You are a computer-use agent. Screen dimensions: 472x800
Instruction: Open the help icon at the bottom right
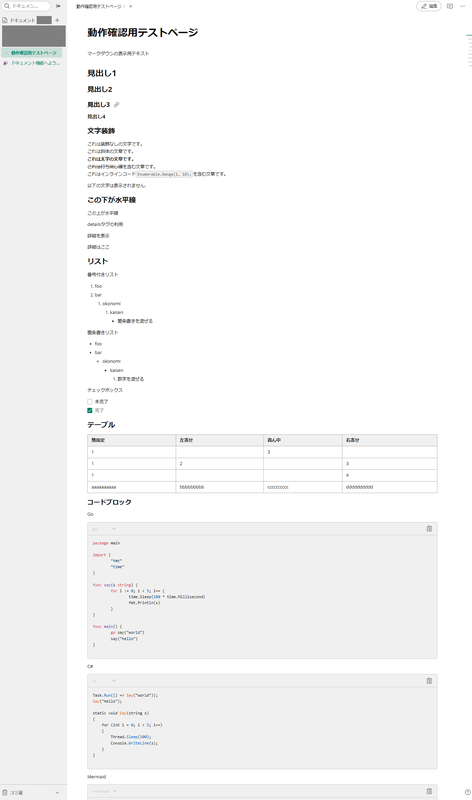tap(467, 792)
